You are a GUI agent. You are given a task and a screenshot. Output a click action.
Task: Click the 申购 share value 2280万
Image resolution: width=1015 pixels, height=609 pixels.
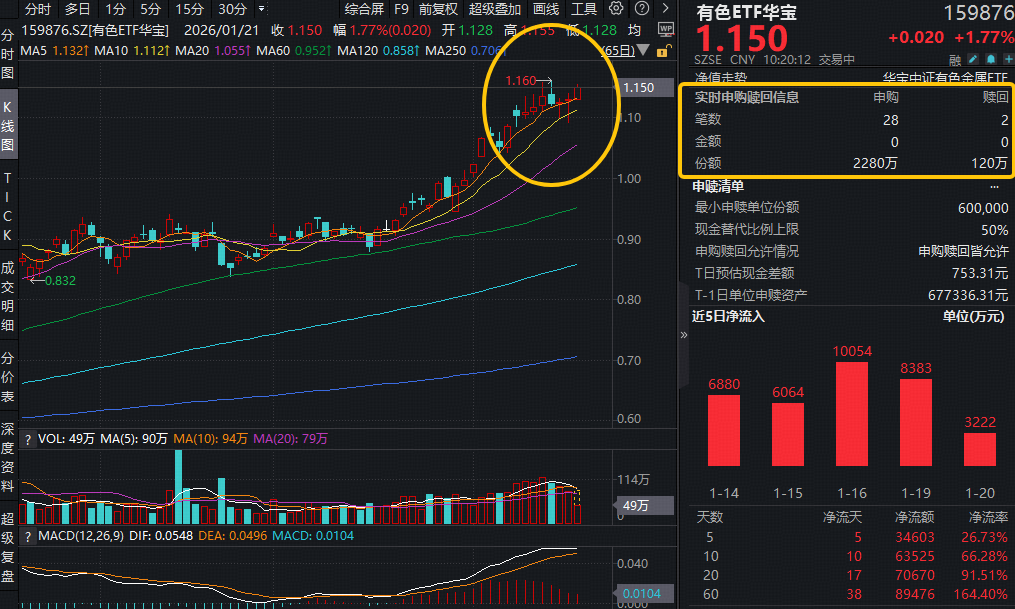875,164
